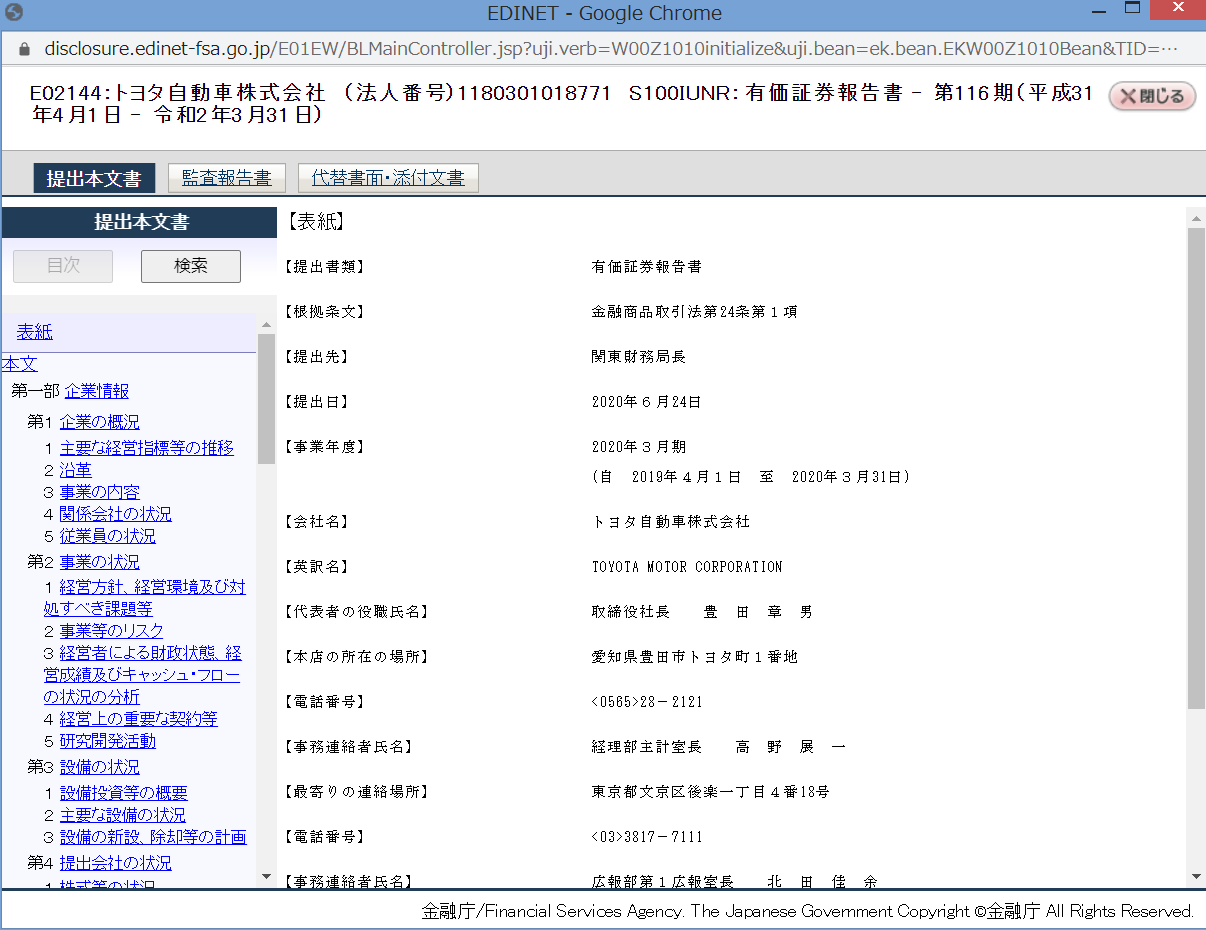Click the filing date 2020年6月24日
Screen dimensions: 1206x930
click(647, 402)
